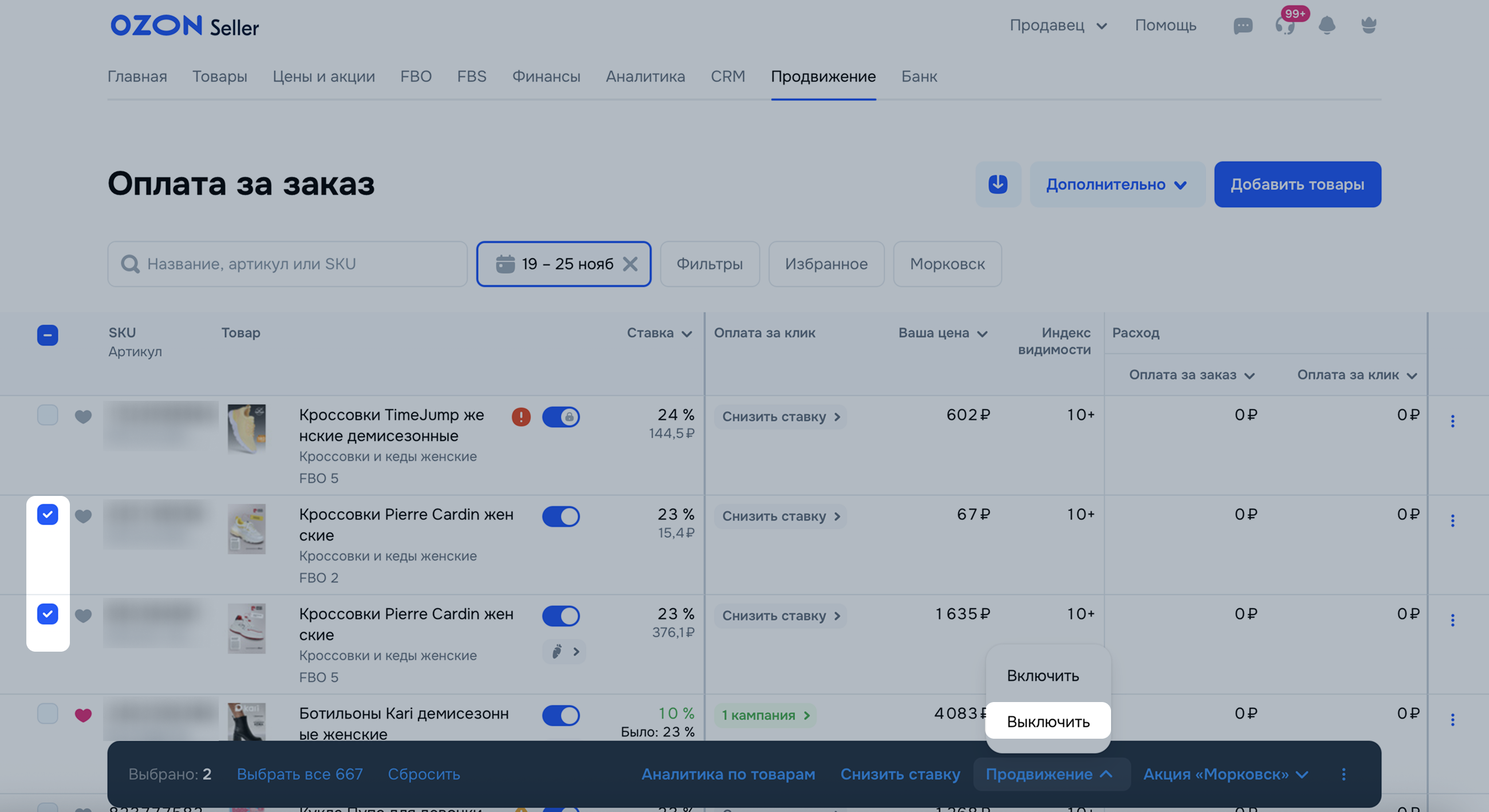
Task: Tick checkbox for Кроссовки TimeJump row
Action: coord(48,415)
